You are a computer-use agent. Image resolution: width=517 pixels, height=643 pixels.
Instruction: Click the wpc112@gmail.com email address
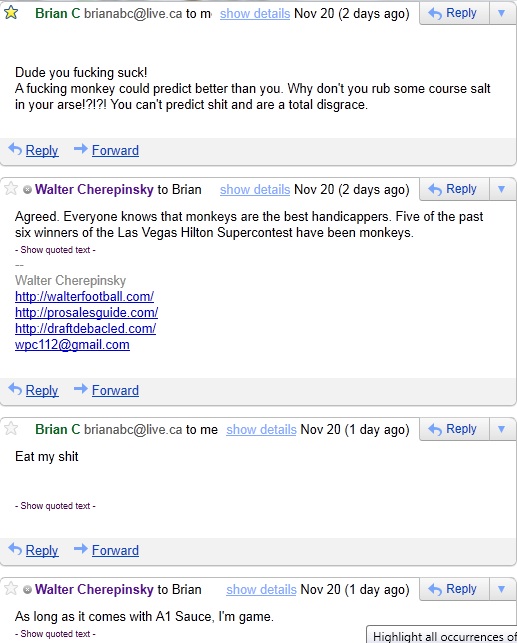coord(72,344)
